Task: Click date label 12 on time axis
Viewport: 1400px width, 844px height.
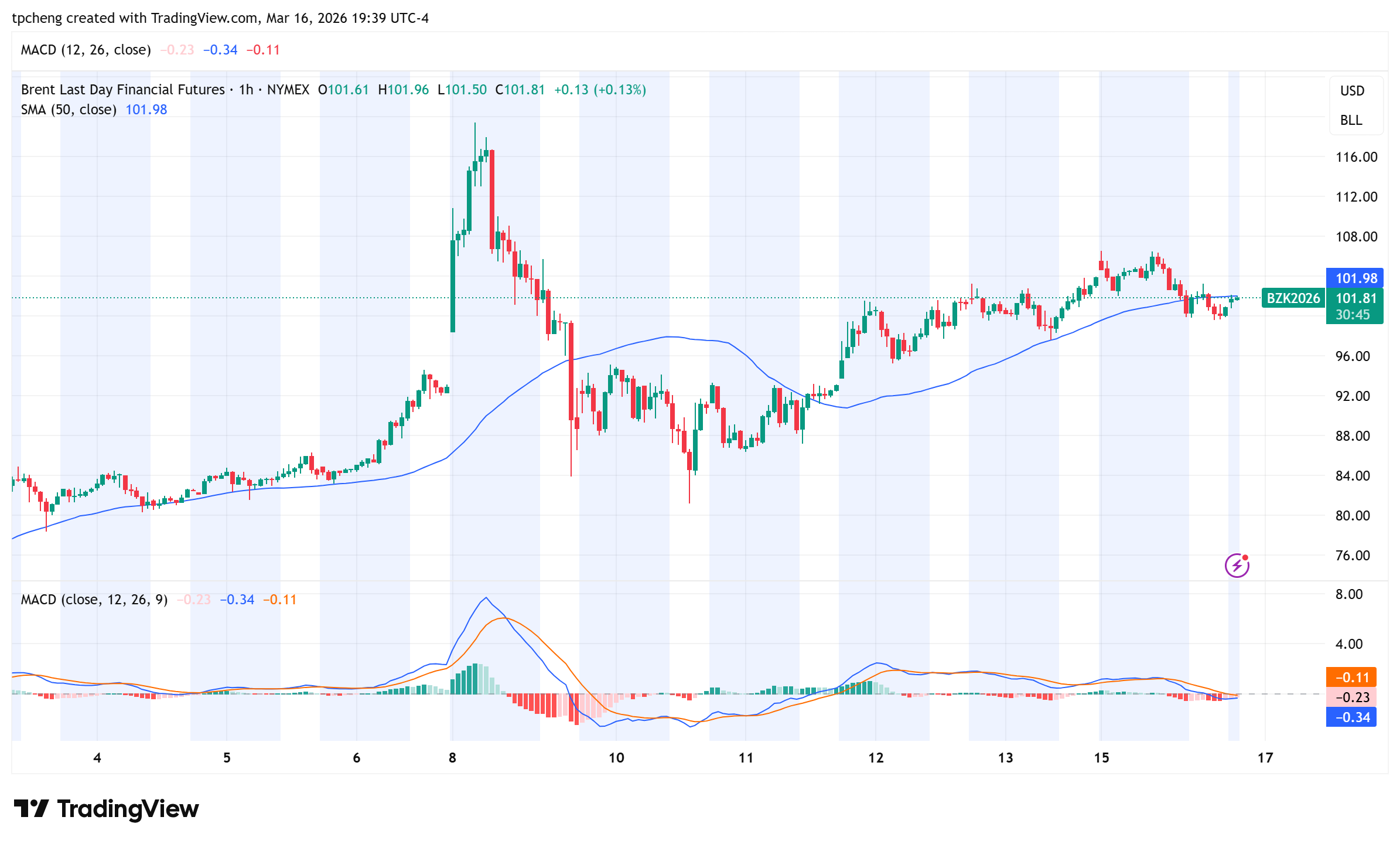Action: 876,758
